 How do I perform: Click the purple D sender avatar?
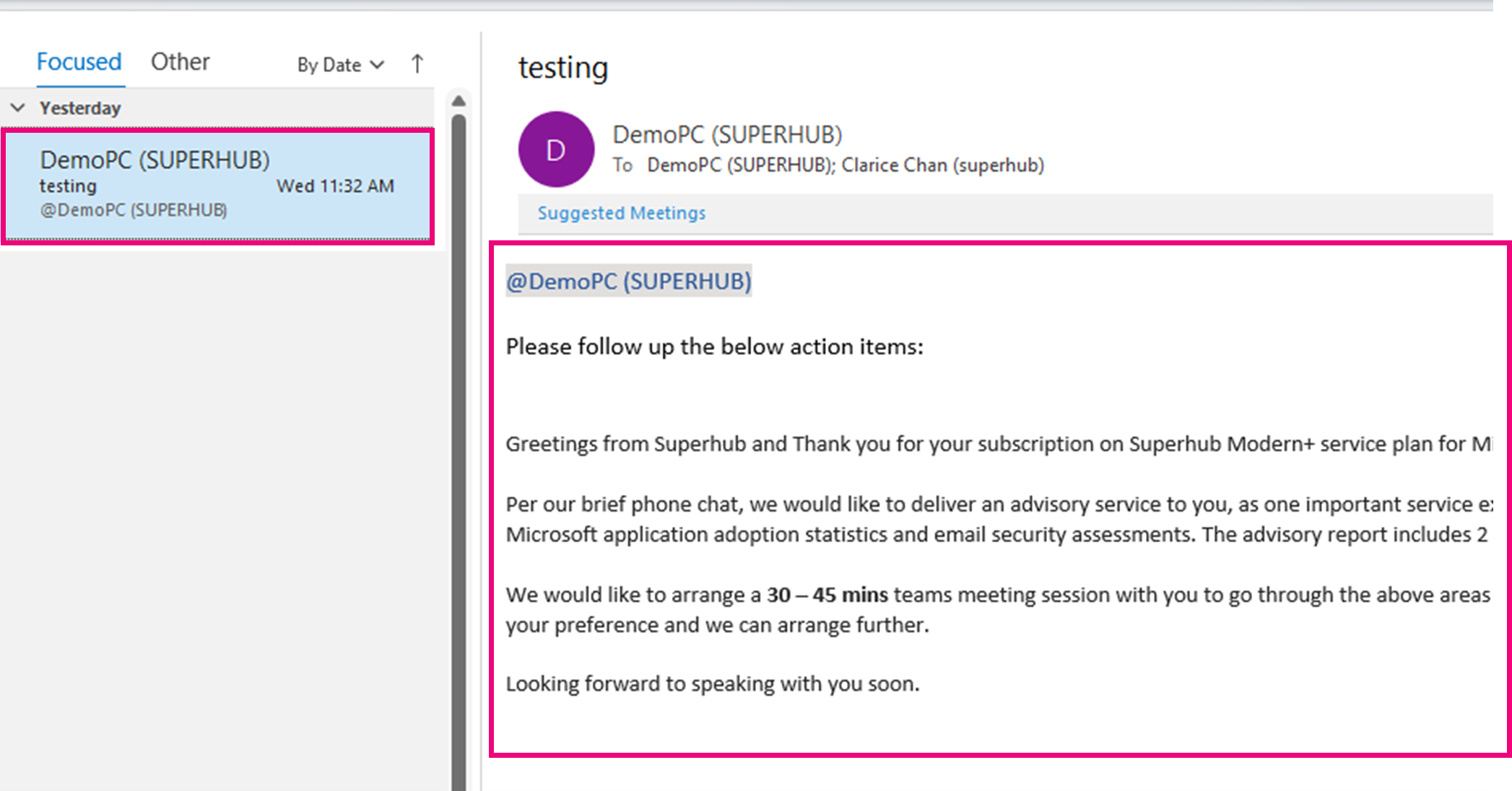pyautogui.click(x=556, y=149)
